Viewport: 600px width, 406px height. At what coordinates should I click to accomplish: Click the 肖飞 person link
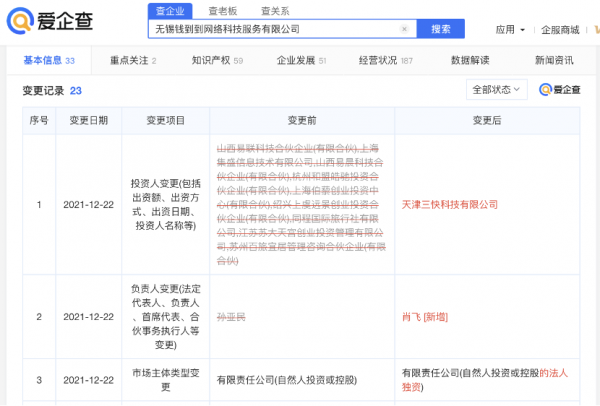pyautogui.click(x=411, y=314)
